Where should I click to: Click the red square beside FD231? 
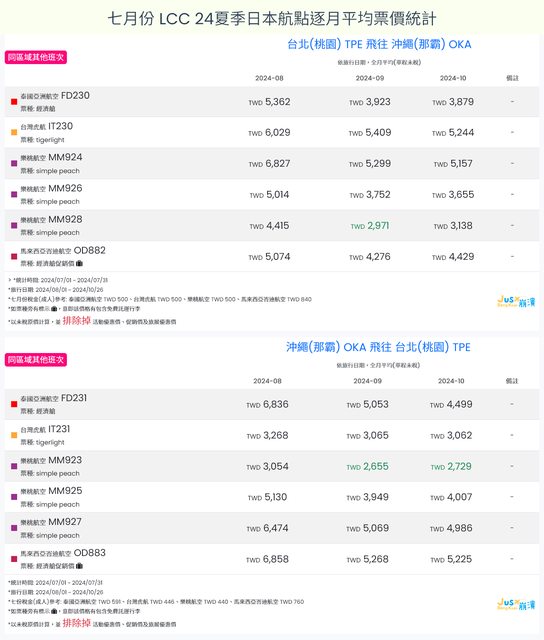(x=14, y=404)
